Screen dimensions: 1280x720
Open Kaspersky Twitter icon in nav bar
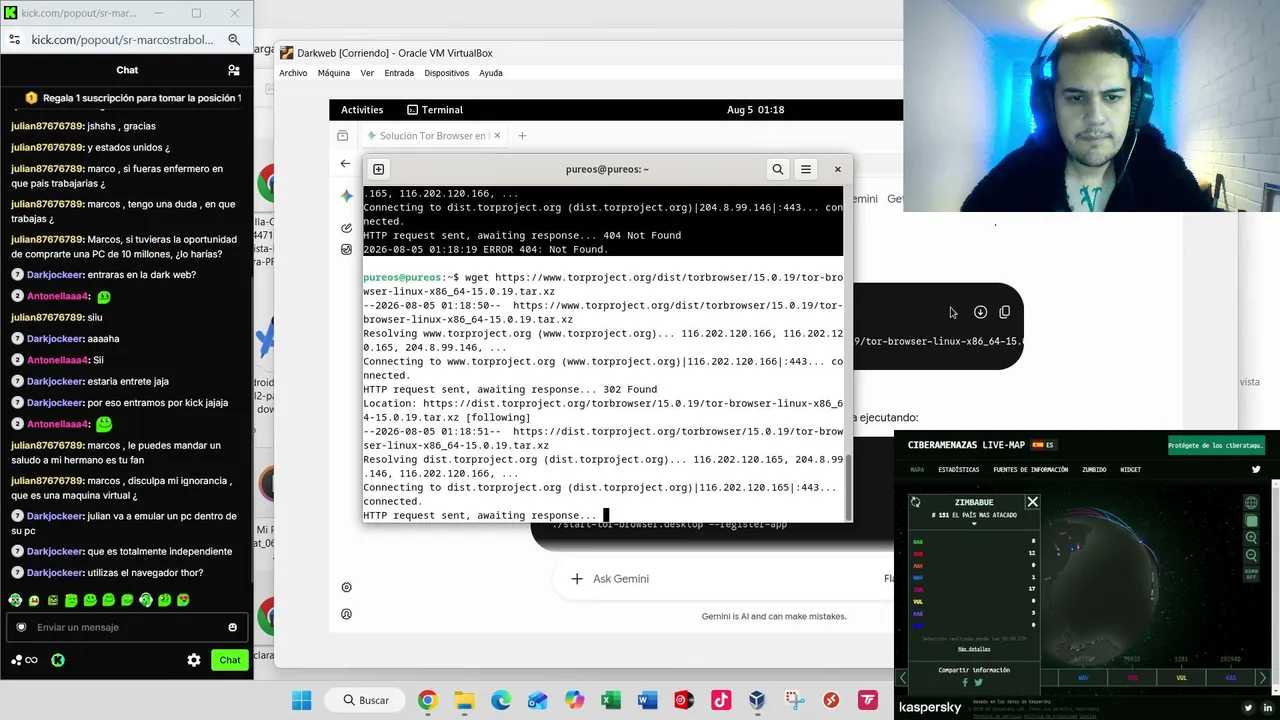(x=1257, y=469)
